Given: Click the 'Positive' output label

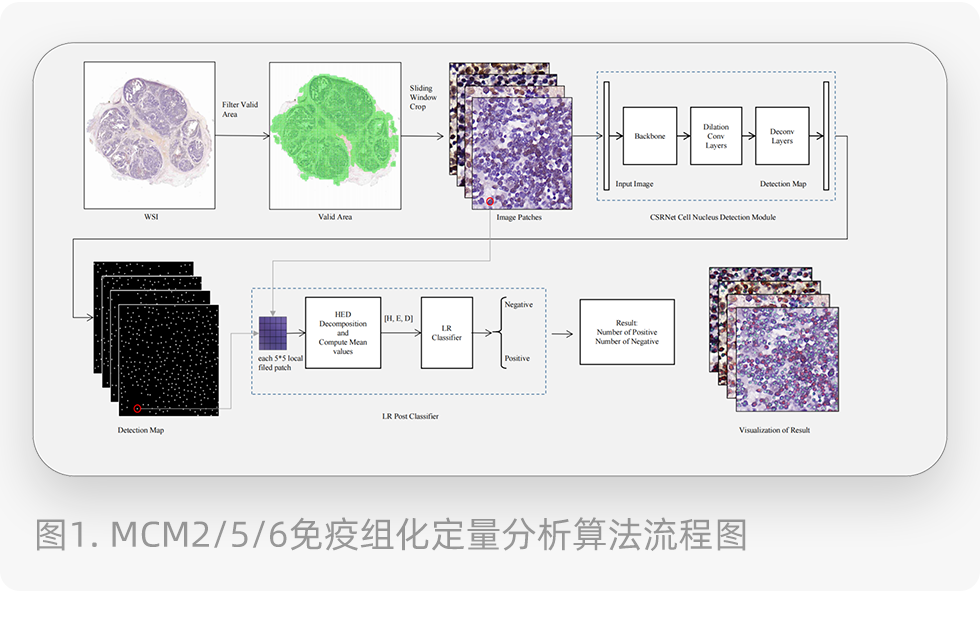Looking at the screenshot, I should point(517,358).
